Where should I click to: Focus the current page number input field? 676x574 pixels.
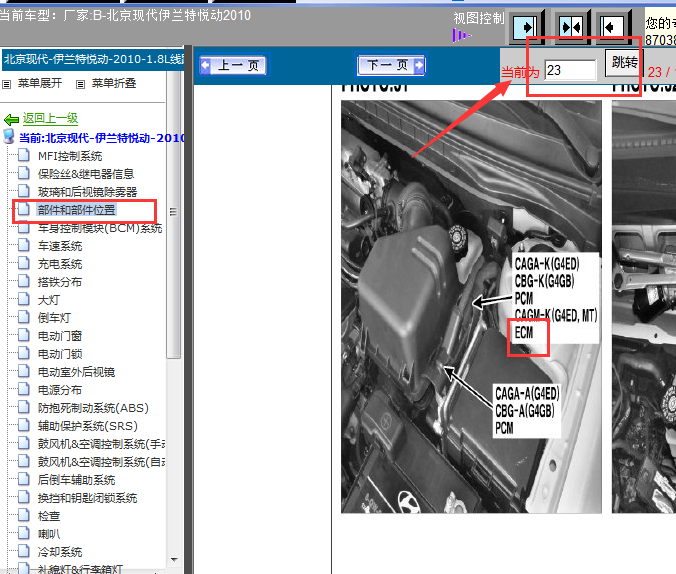[570, 70]
